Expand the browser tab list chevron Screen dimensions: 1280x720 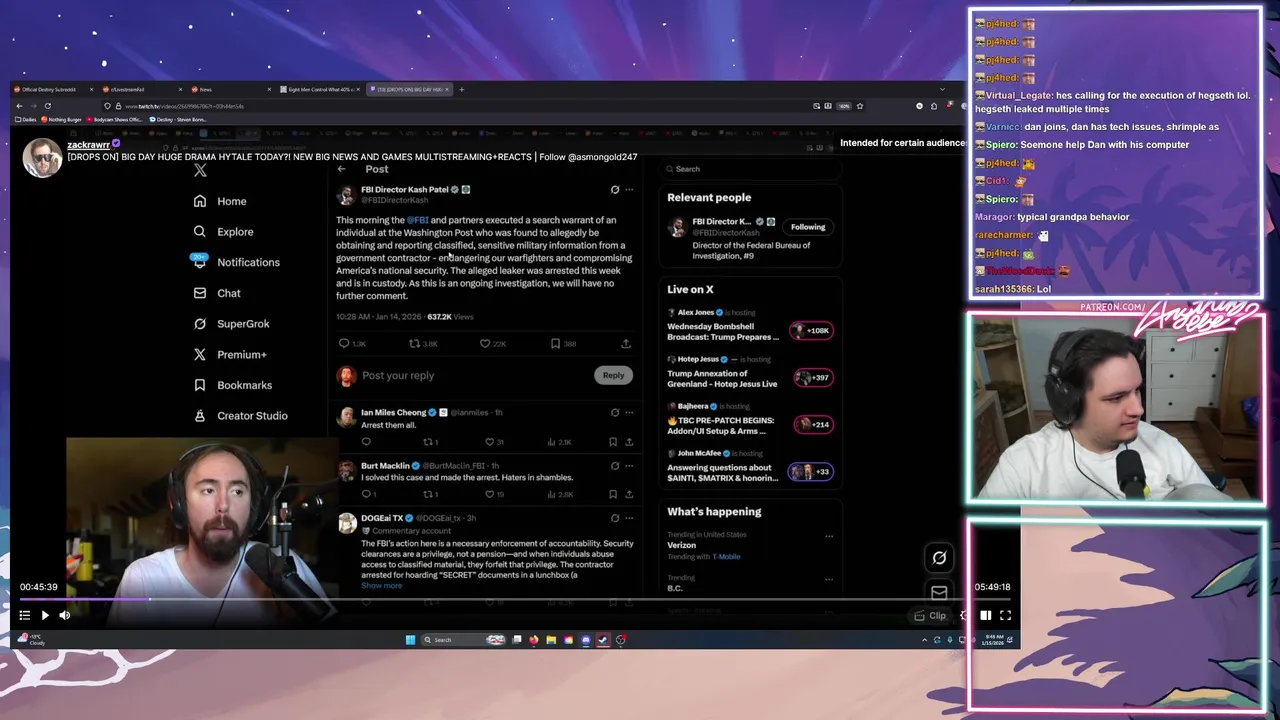click(x=941, y=90)
